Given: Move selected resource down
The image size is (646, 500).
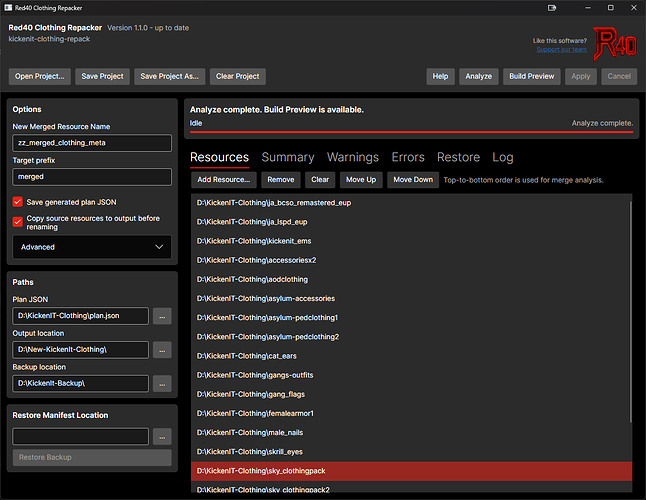Looking at the screenshot, I should tap(413, 180).
